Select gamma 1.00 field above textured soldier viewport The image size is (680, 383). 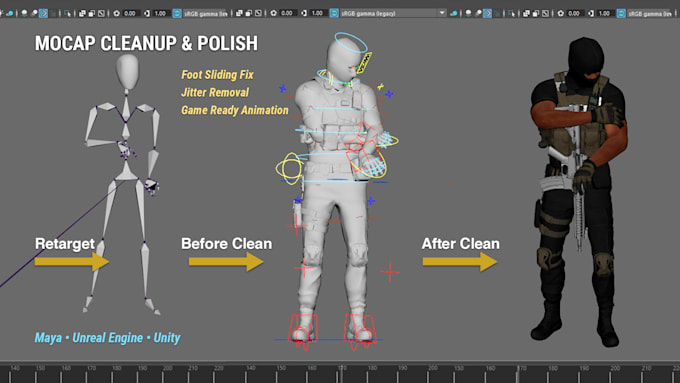[x=605, y=13]
